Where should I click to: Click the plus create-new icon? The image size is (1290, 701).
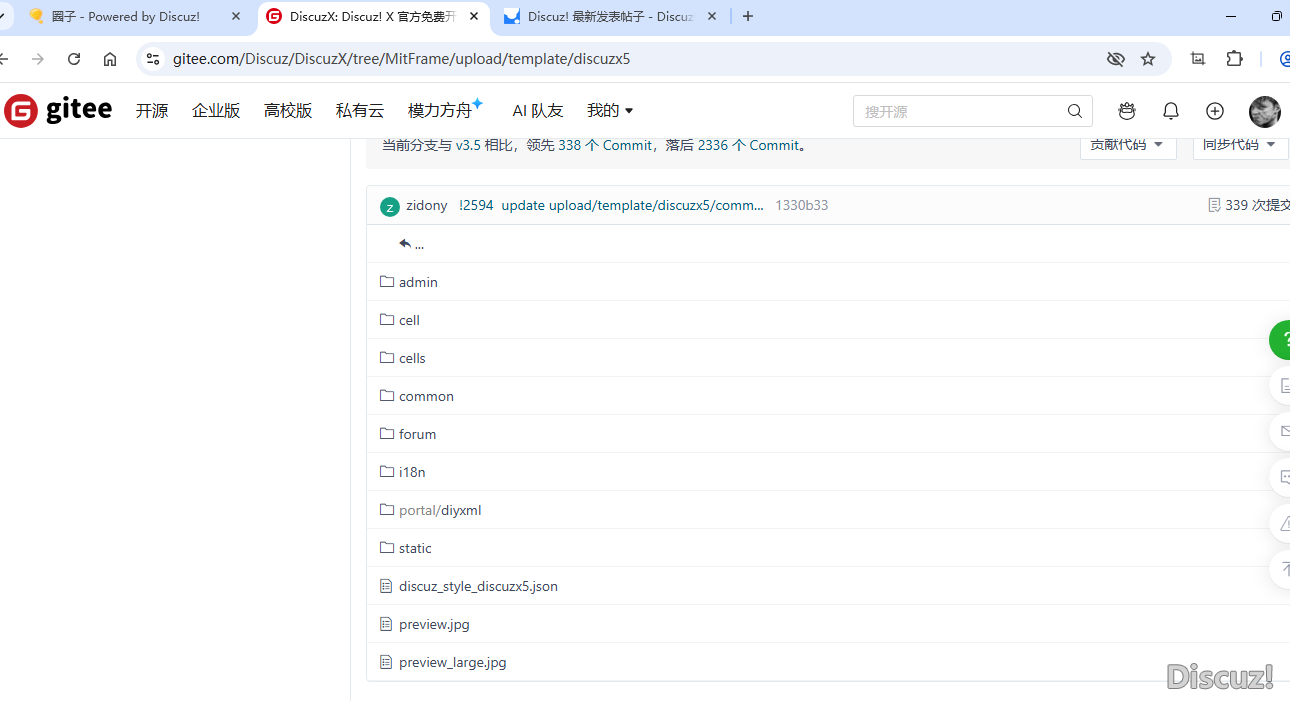pos(1214,111)
